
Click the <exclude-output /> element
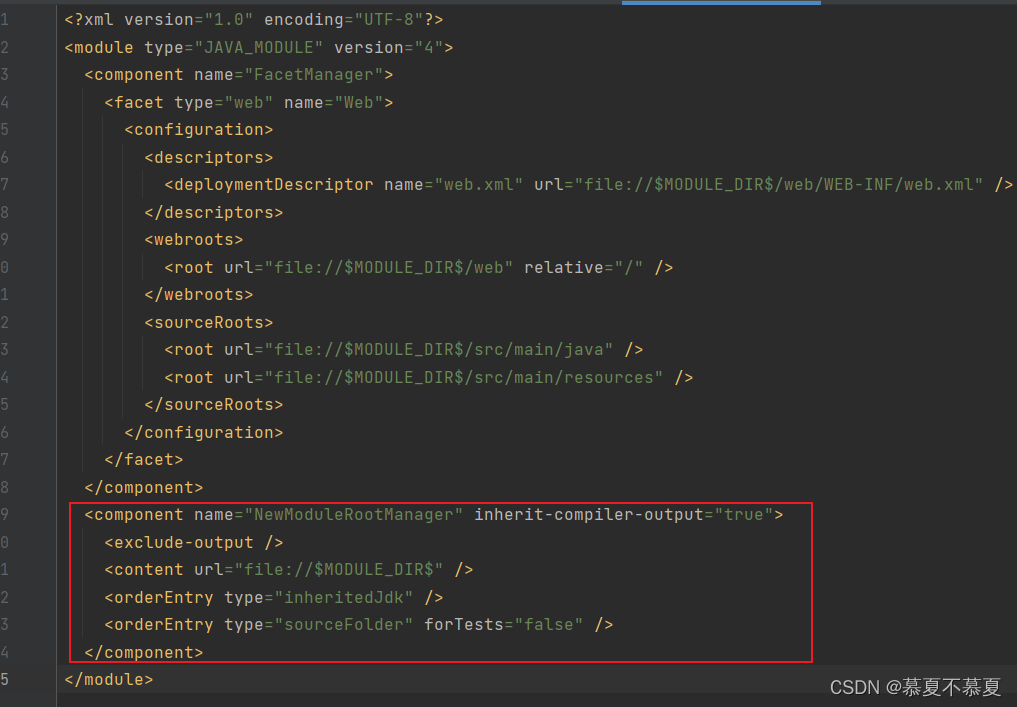click(194, 543)
